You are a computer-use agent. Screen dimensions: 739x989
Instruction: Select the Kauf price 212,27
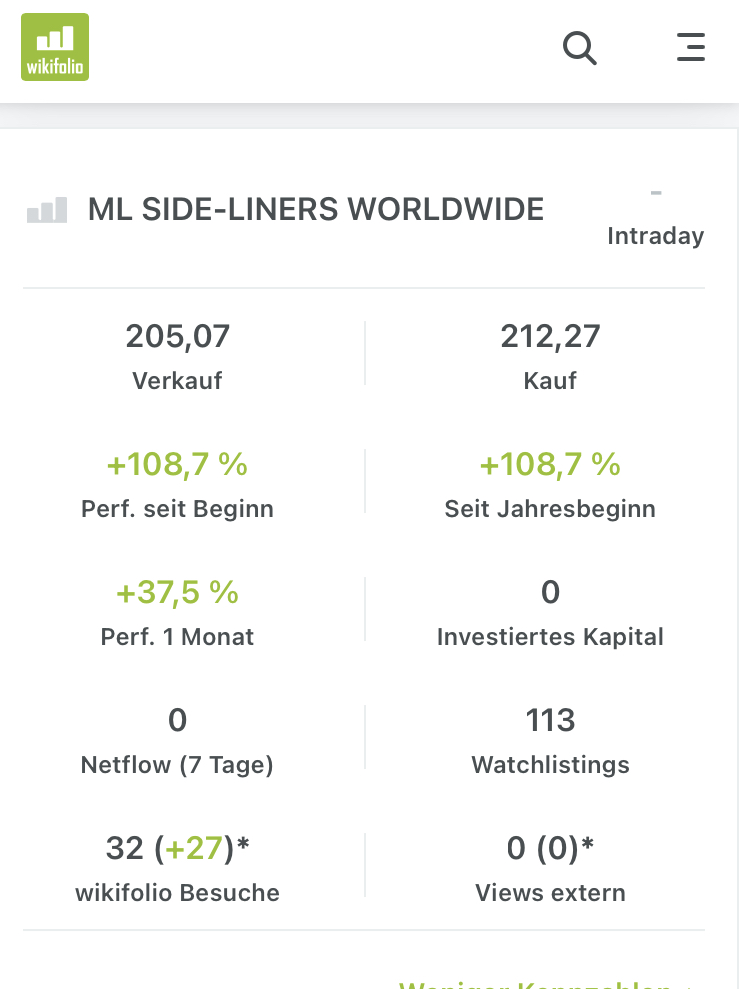550,337
